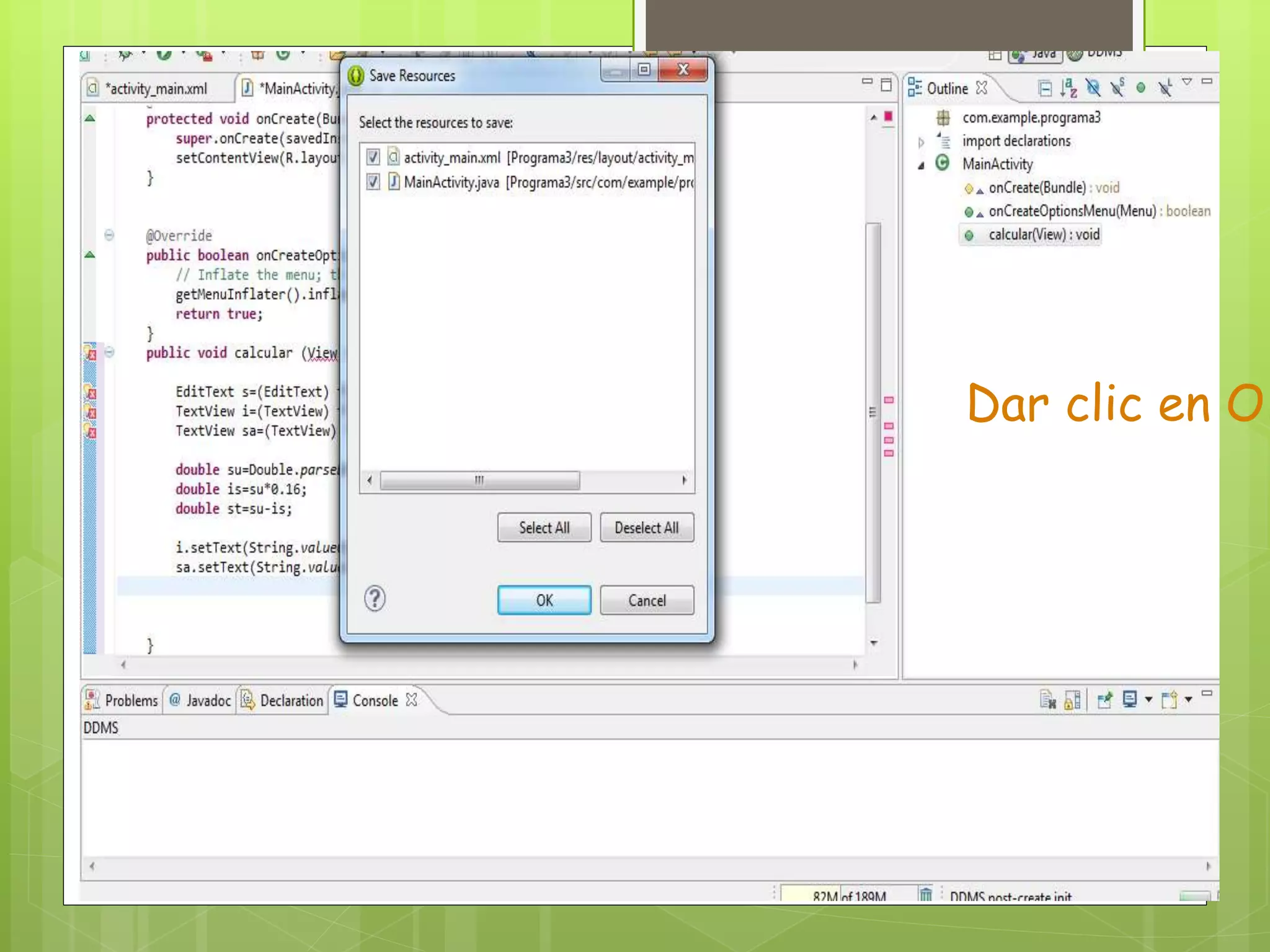Toggle alphabetical Sort in Outline toolbar

[x=1068, y=89]
